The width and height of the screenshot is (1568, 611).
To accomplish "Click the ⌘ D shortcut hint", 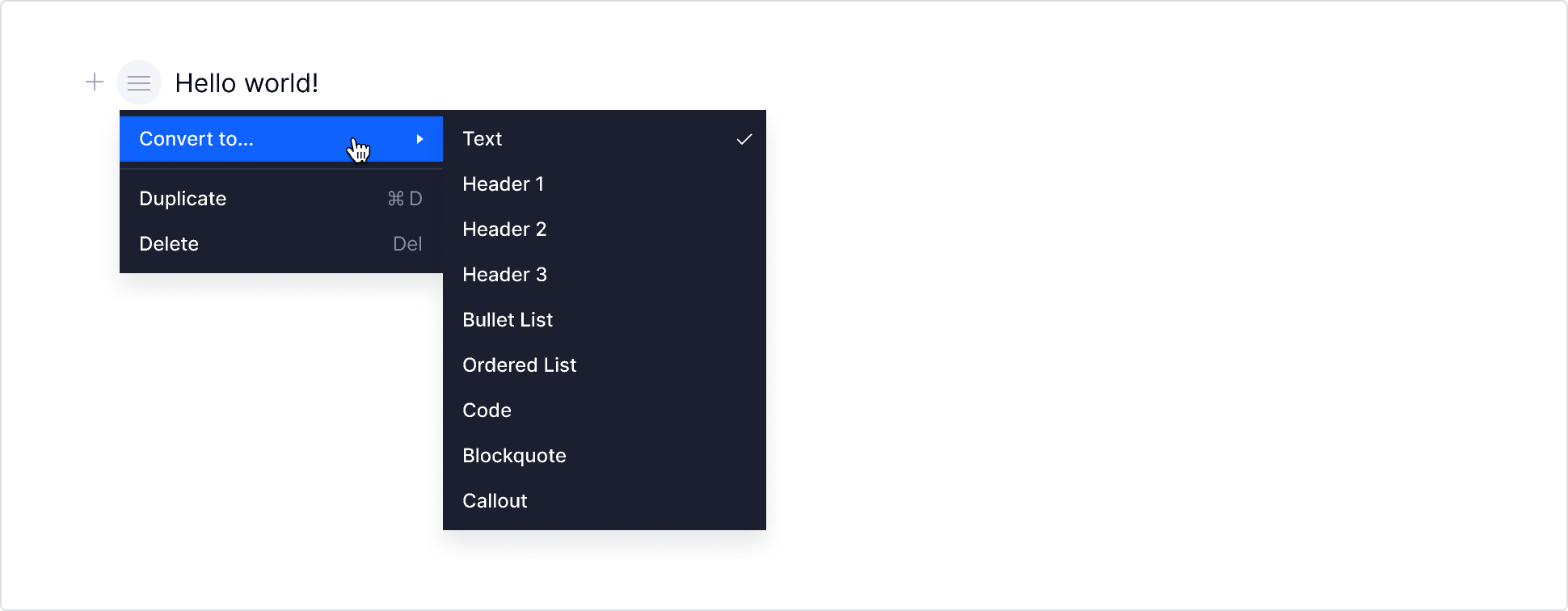I will click(x=404, y=199).
